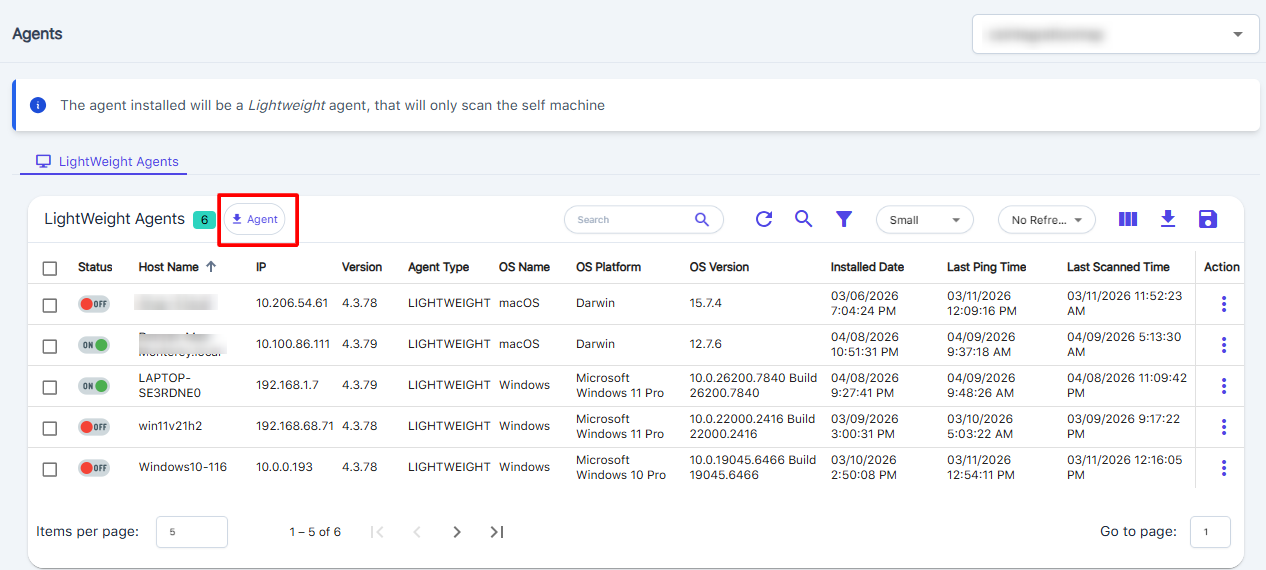
Task: Open the top-right company dropdown
Action: coord(1115,34)
